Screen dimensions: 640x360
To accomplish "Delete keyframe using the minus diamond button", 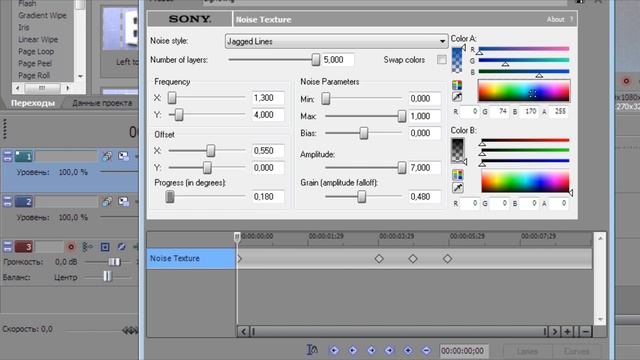I will [x=426, y=350].
